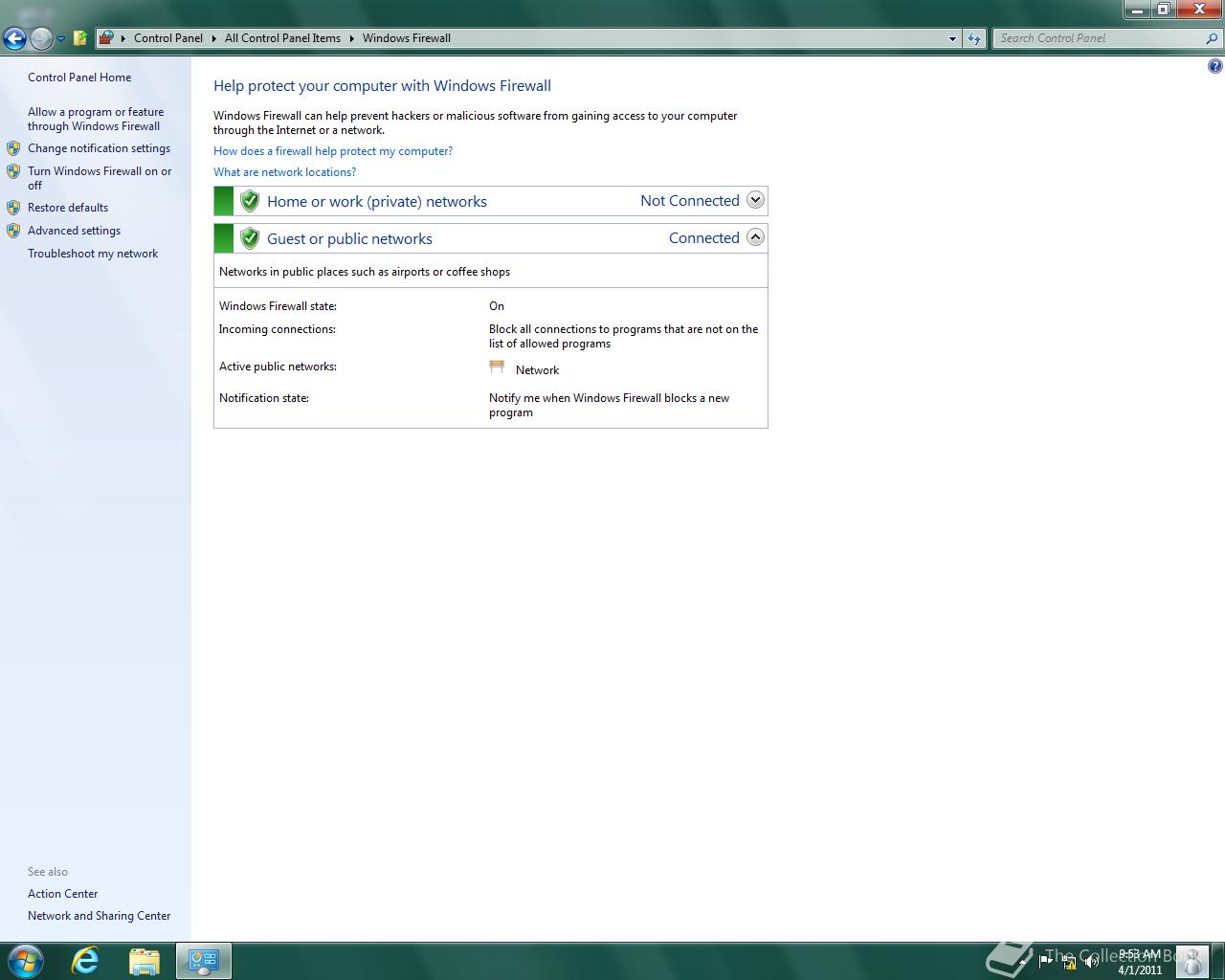The width and height of the screenshot is (1225, 980).
Task: Click the address bar refresh button
Action: click(974, 38)
